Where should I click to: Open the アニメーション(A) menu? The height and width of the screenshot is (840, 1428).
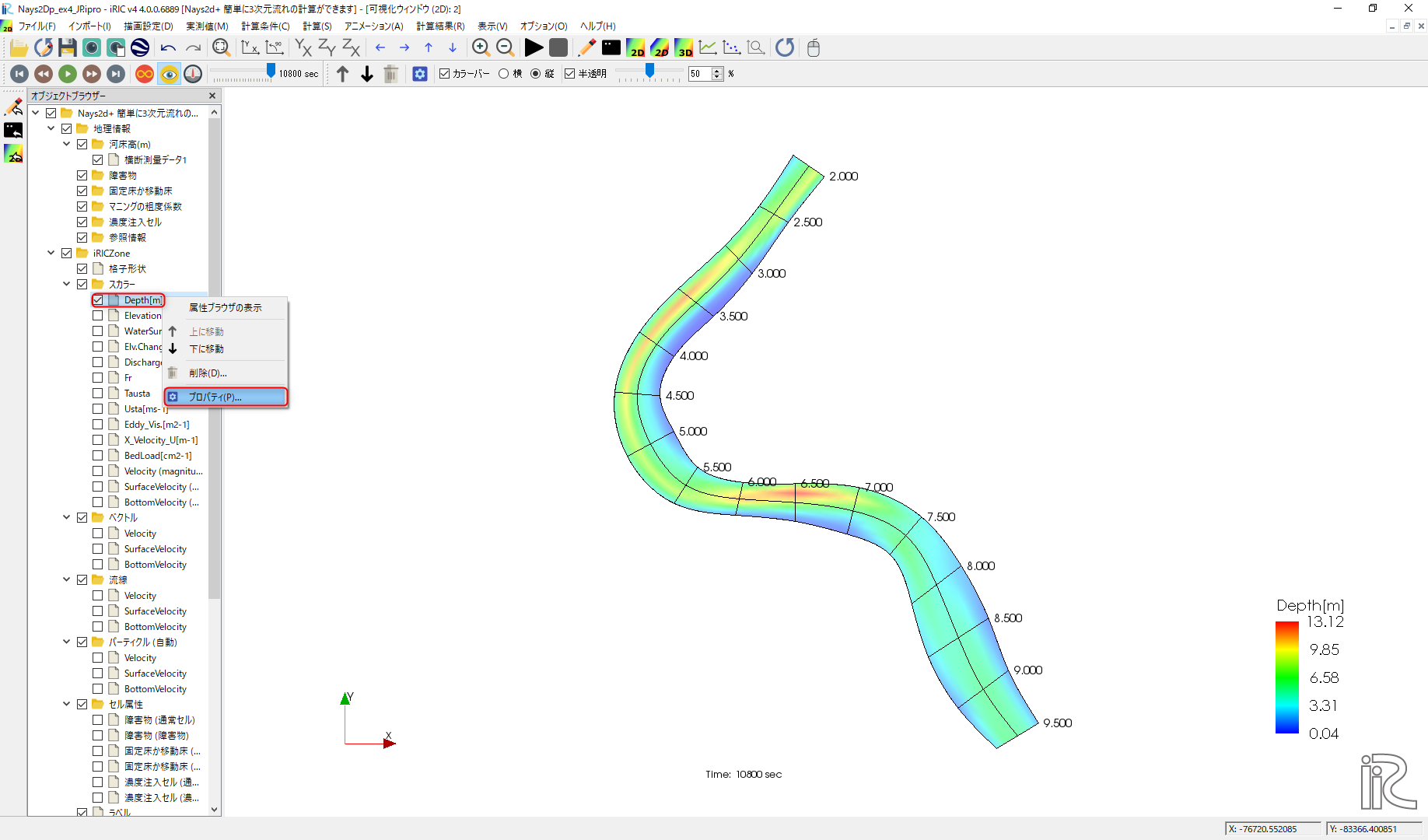(374, 26)
